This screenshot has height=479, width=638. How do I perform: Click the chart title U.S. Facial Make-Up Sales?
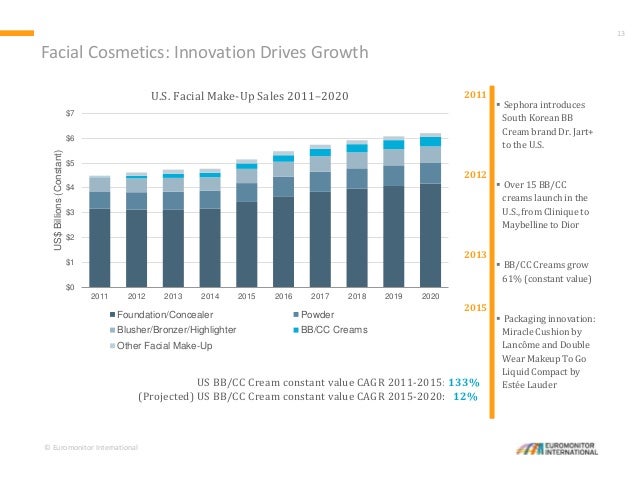249,96
